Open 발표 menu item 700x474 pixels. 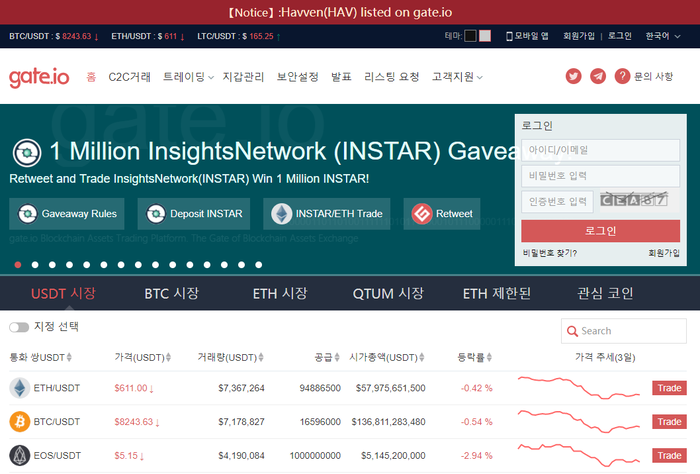point(341,77)
